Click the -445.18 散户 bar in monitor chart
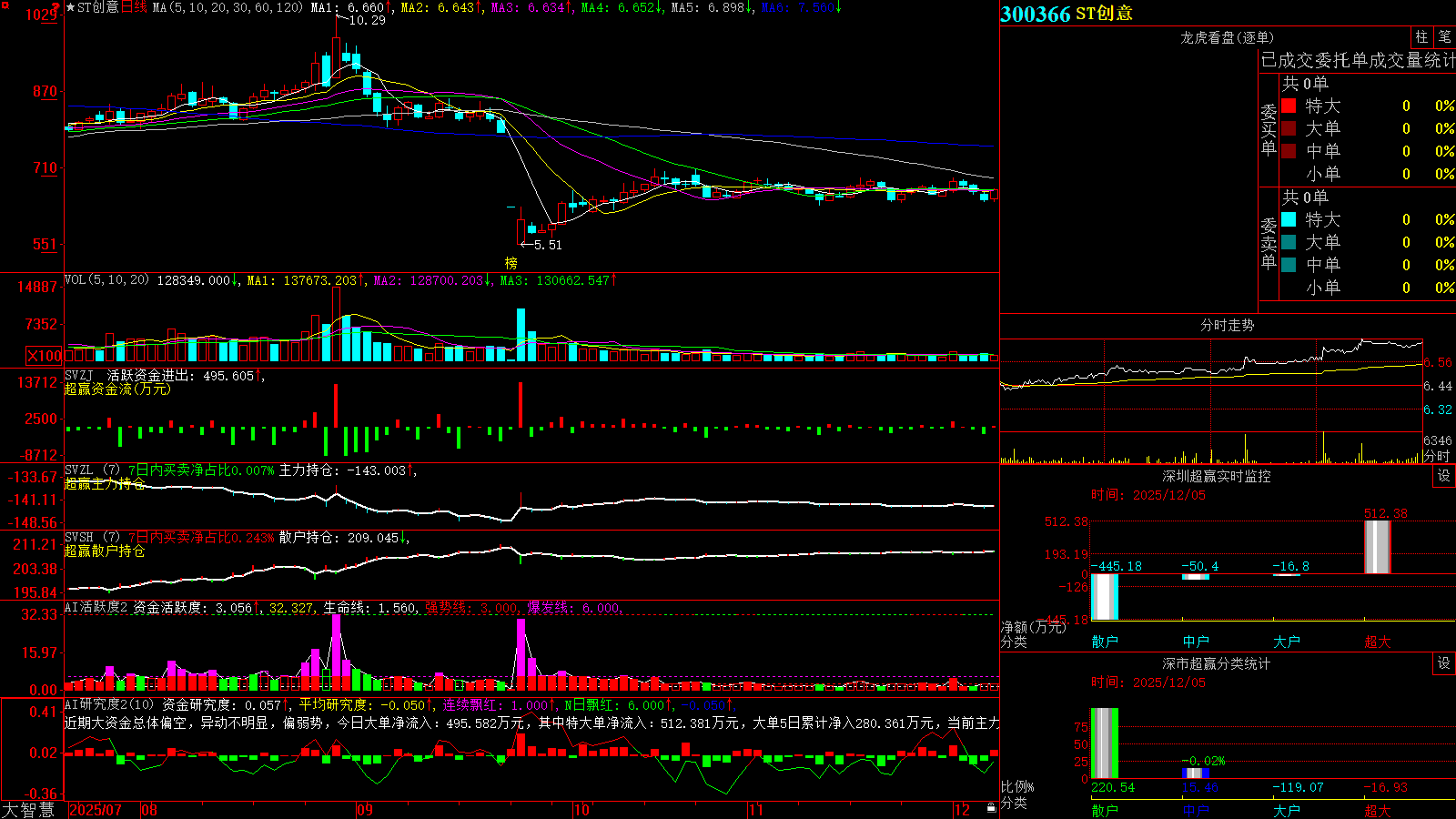This screenshot has height=819, width=1456. 1105,597
